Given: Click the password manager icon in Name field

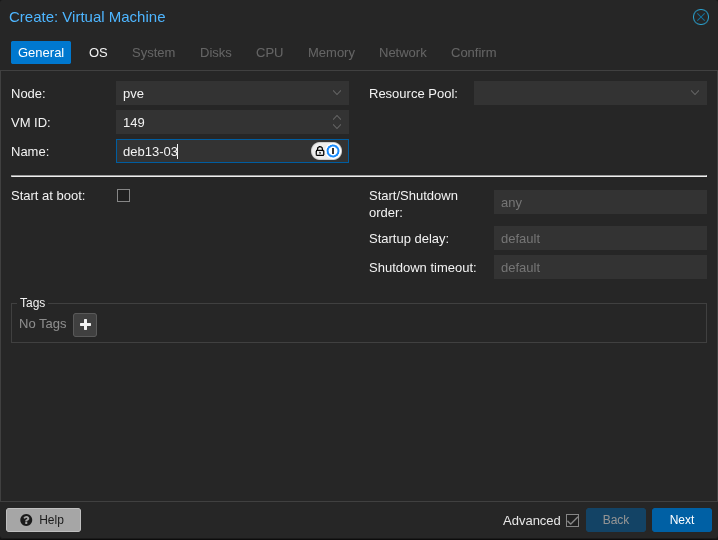Looking at the screenshot, I should pos(333,151).
